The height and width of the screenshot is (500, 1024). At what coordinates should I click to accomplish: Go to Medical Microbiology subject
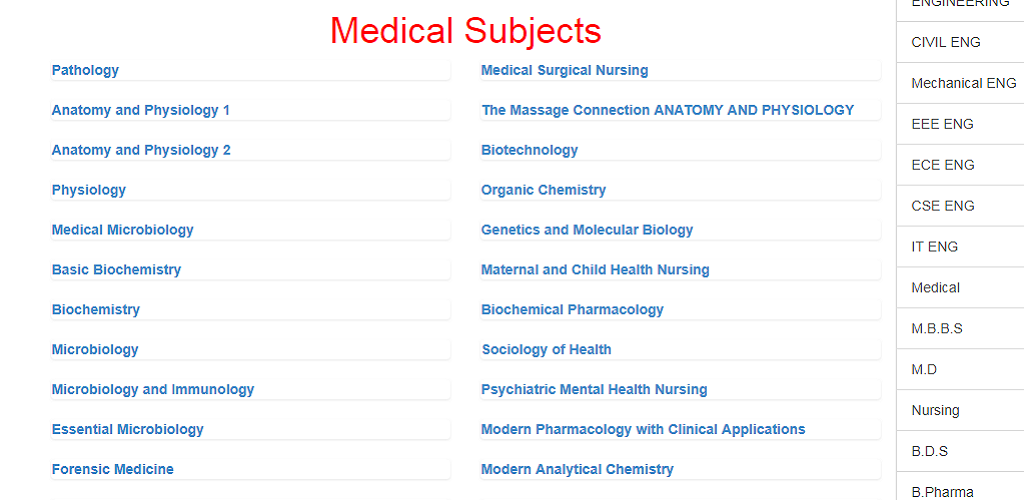tap(123, 229)
